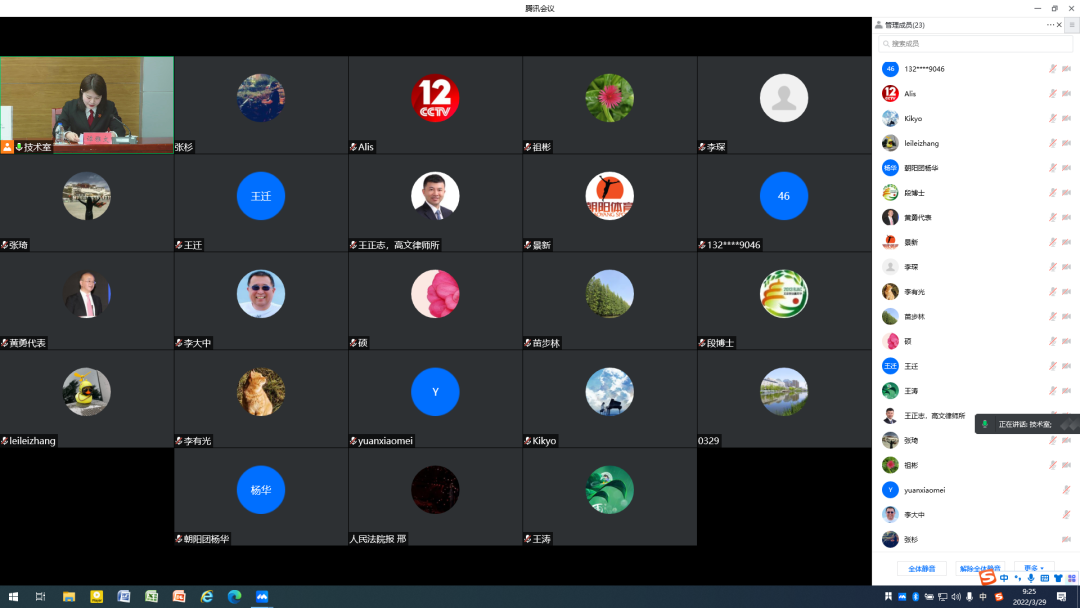Click the Y avatar on yuanxiaomei tile
1080x608 pixels.
click(435, 392)
